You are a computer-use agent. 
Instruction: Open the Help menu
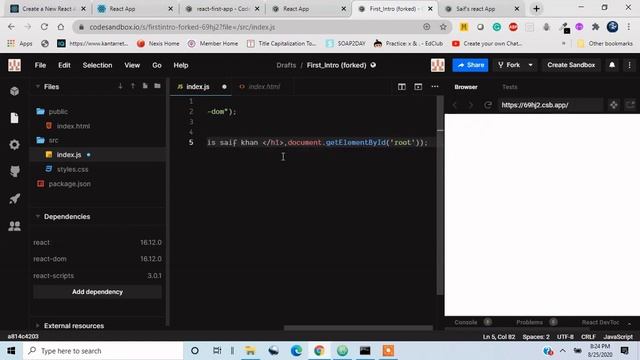(x=180, y=65)
